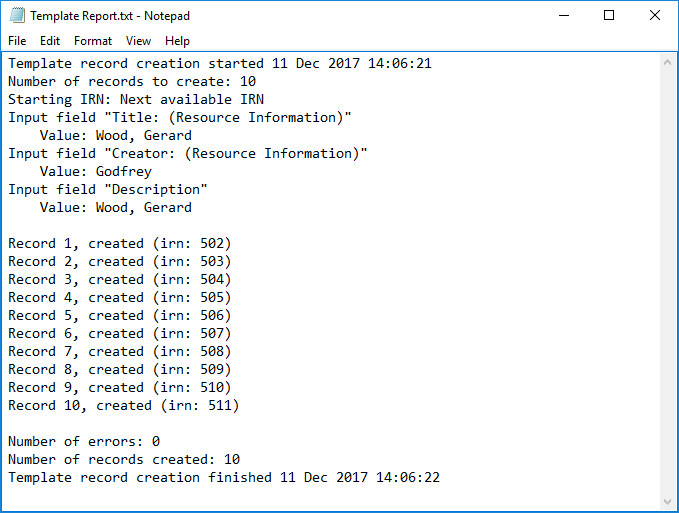Click the 'Number of records to create: 10' line

click(x=132, y=81)
